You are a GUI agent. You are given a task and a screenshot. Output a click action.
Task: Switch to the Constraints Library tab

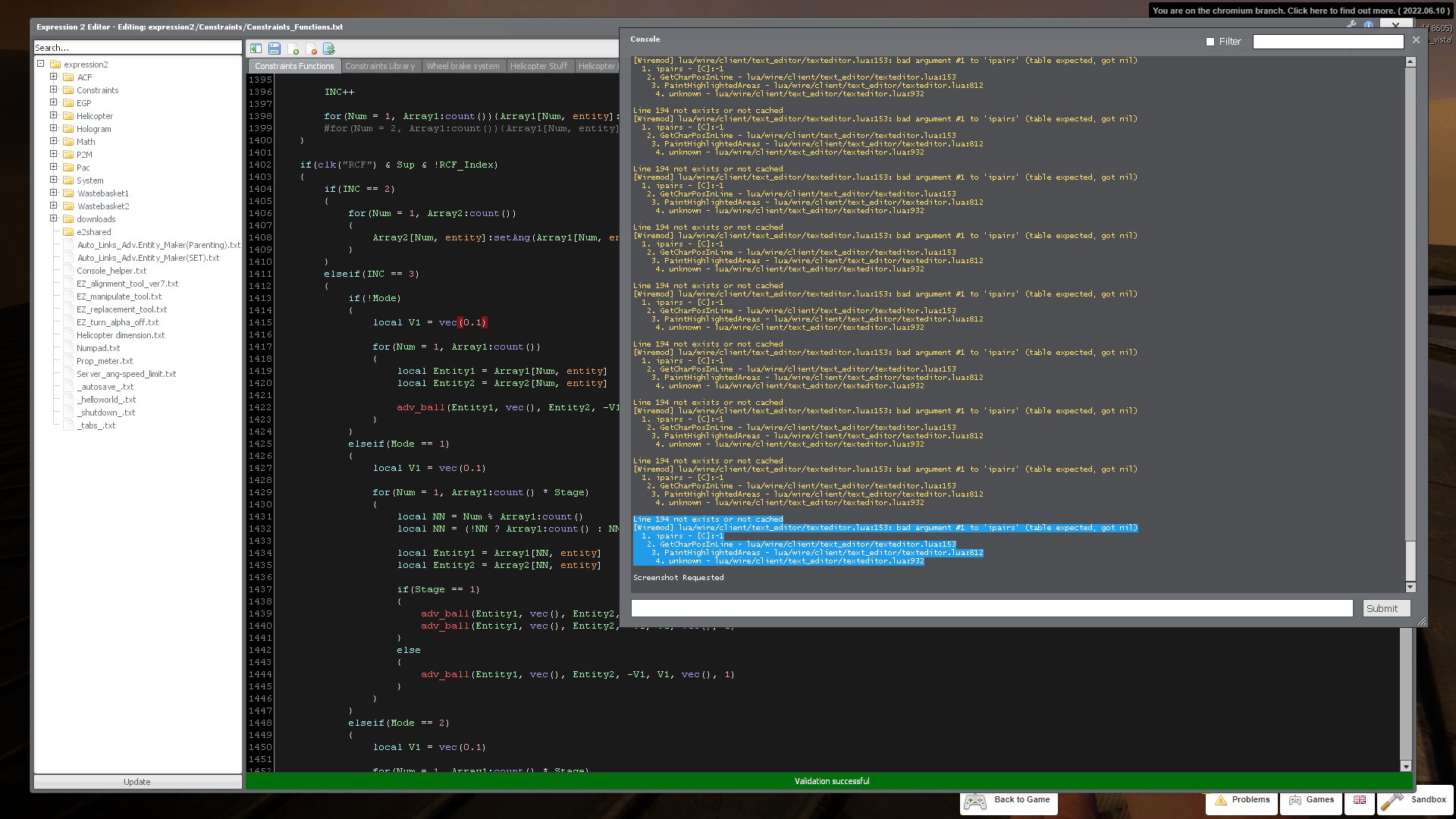(380, 66)
